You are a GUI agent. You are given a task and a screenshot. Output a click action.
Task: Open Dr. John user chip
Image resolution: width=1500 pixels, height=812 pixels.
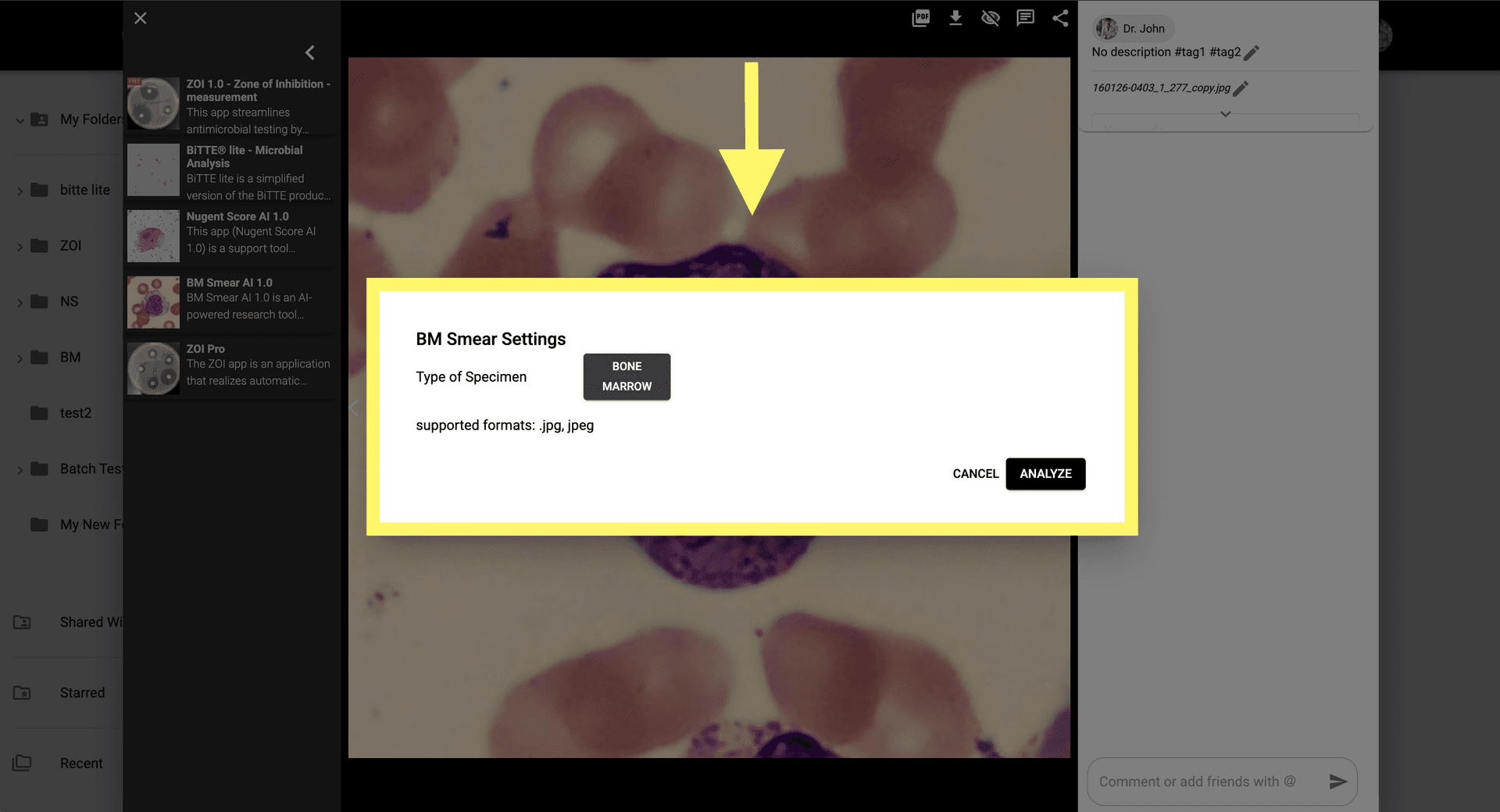pos(1133,29)
